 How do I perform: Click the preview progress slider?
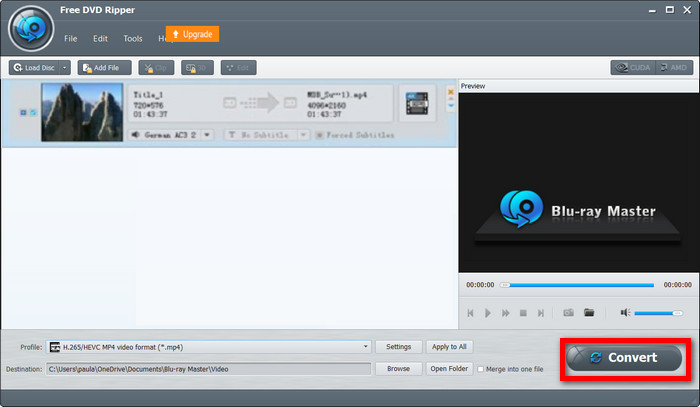577,285
